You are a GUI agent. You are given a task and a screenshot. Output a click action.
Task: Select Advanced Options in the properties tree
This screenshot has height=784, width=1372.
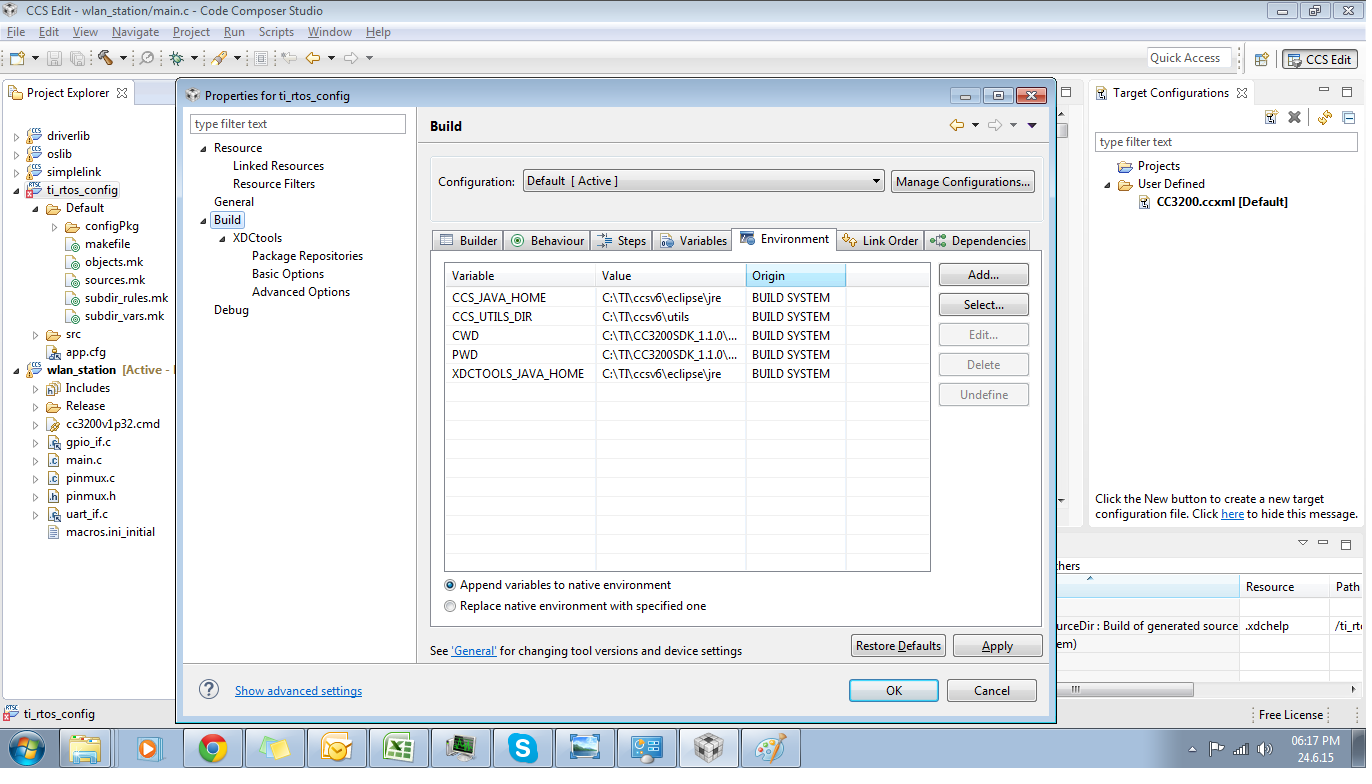pos(301,292)
